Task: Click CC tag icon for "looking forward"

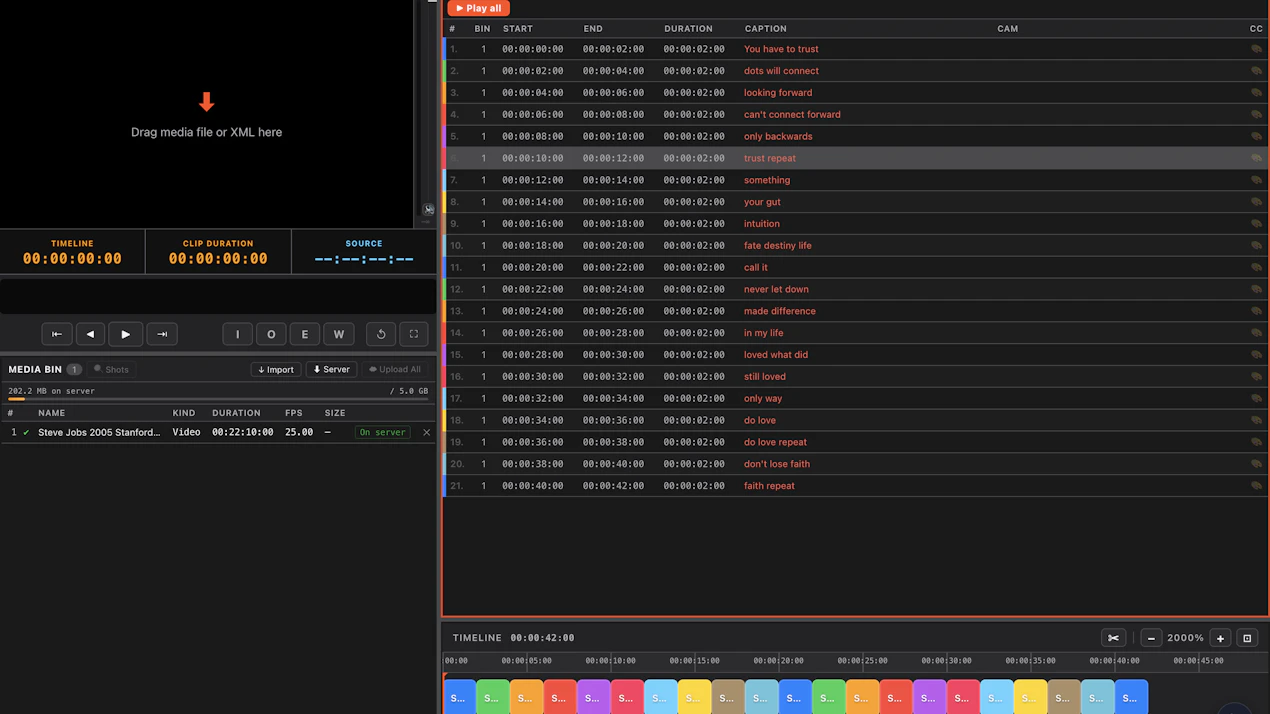Action: (1256, 93)
